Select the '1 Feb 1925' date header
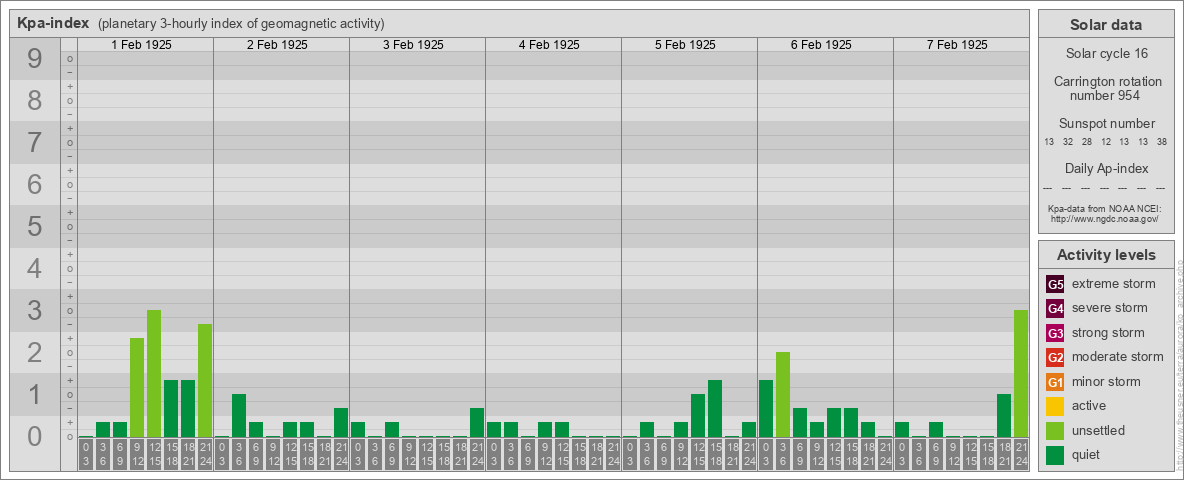 [141, 45]
